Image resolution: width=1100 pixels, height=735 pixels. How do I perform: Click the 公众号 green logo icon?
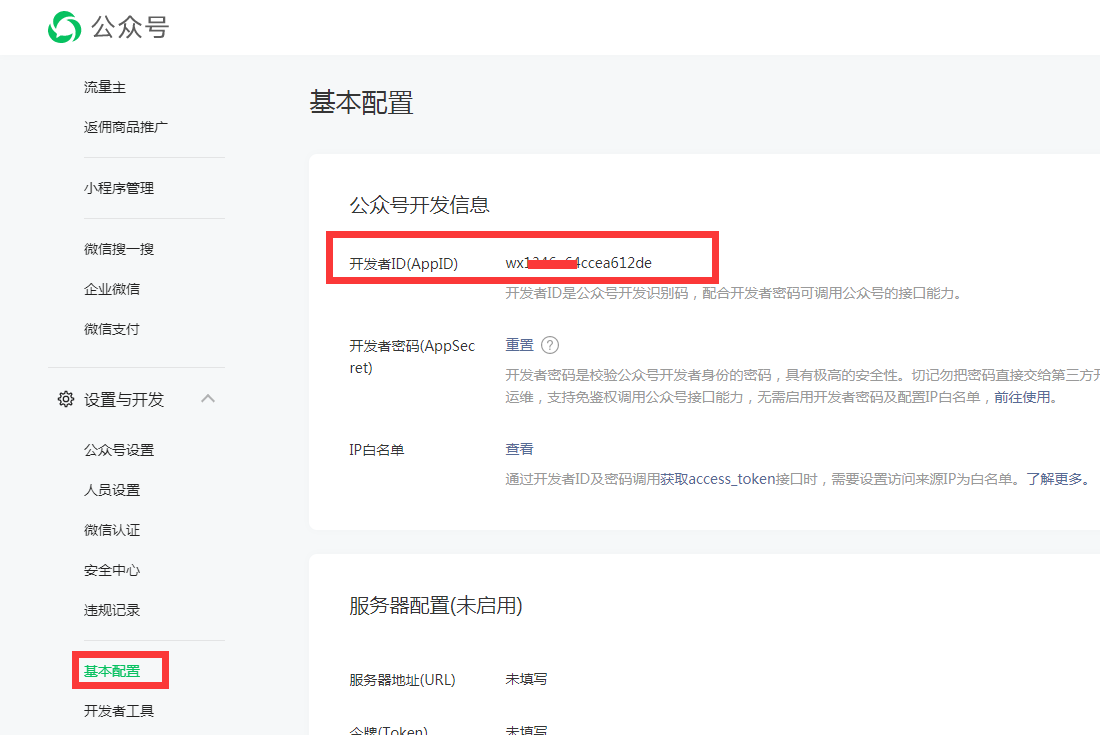point(64,27)
